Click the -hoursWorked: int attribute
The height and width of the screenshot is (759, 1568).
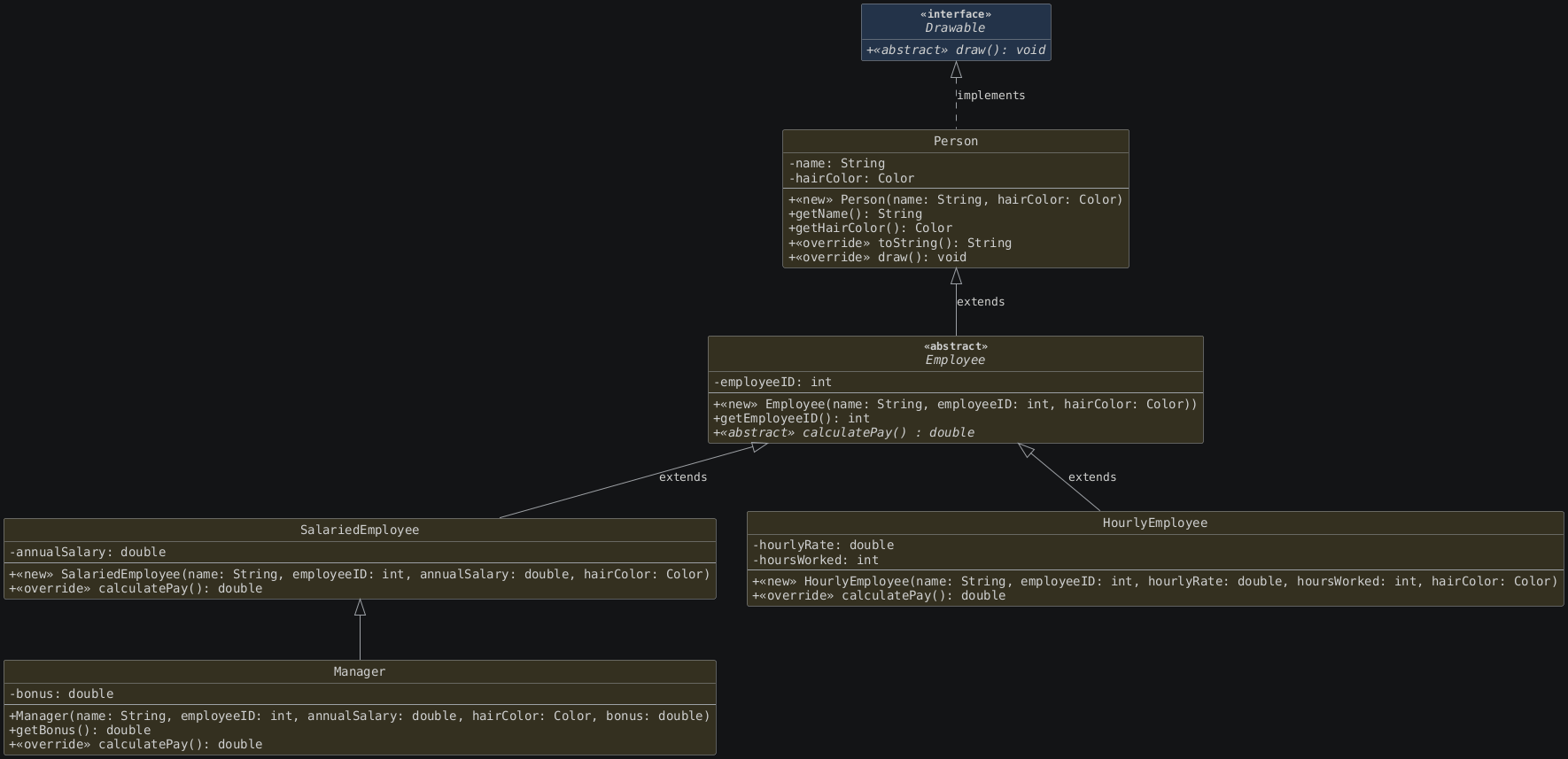[815, 560]
